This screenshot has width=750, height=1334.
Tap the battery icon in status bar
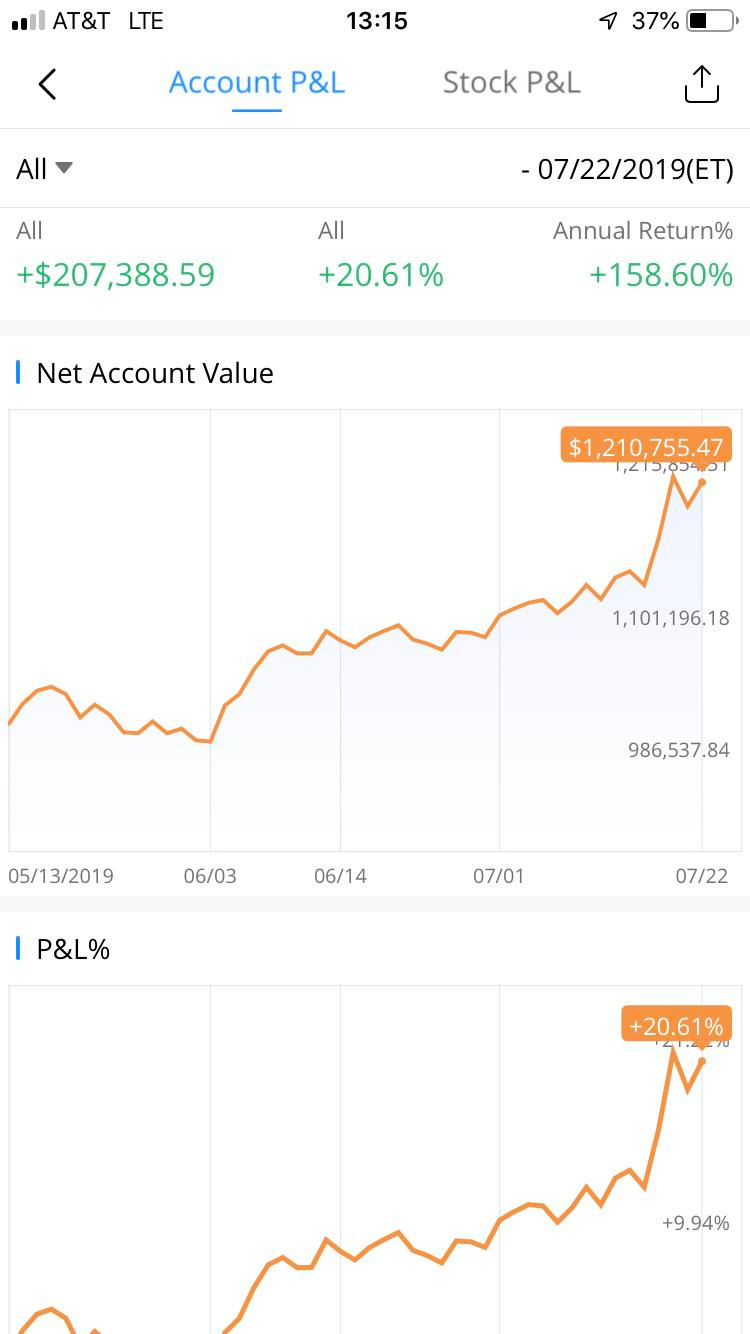711,21
